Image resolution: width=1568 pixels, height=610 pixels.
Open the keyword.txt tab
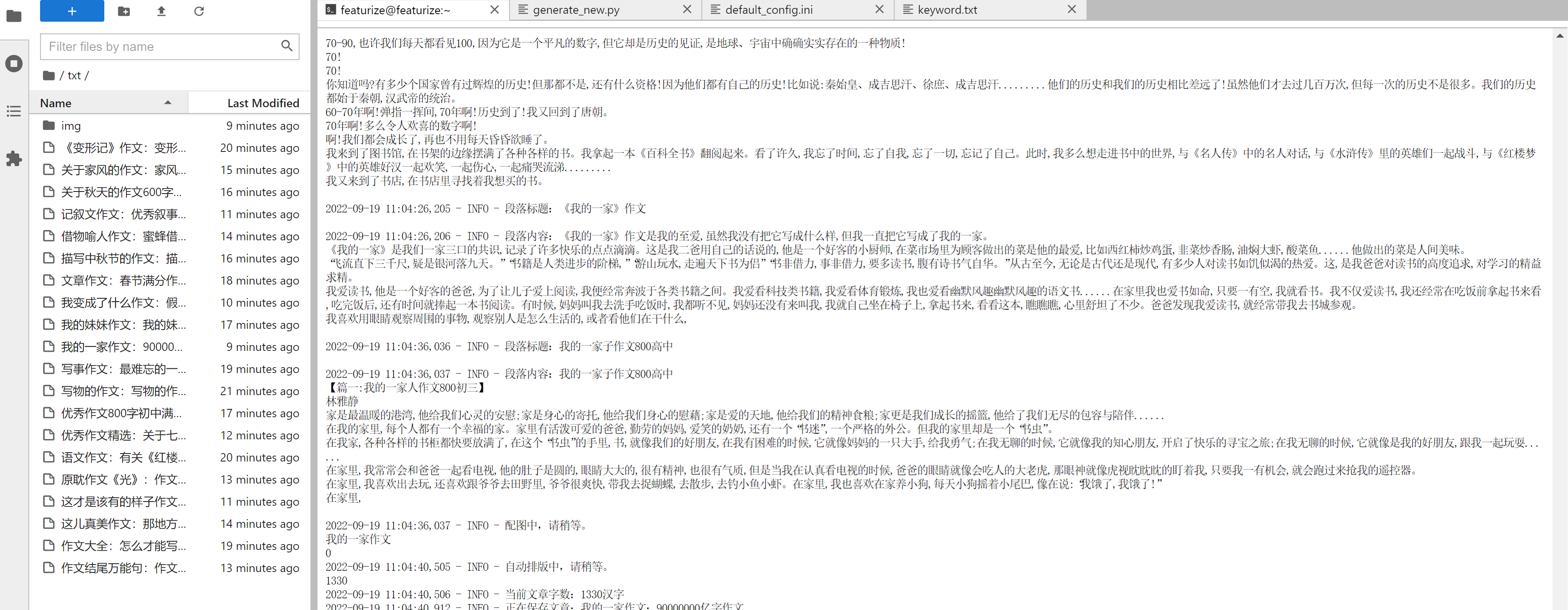click(947, 10)
